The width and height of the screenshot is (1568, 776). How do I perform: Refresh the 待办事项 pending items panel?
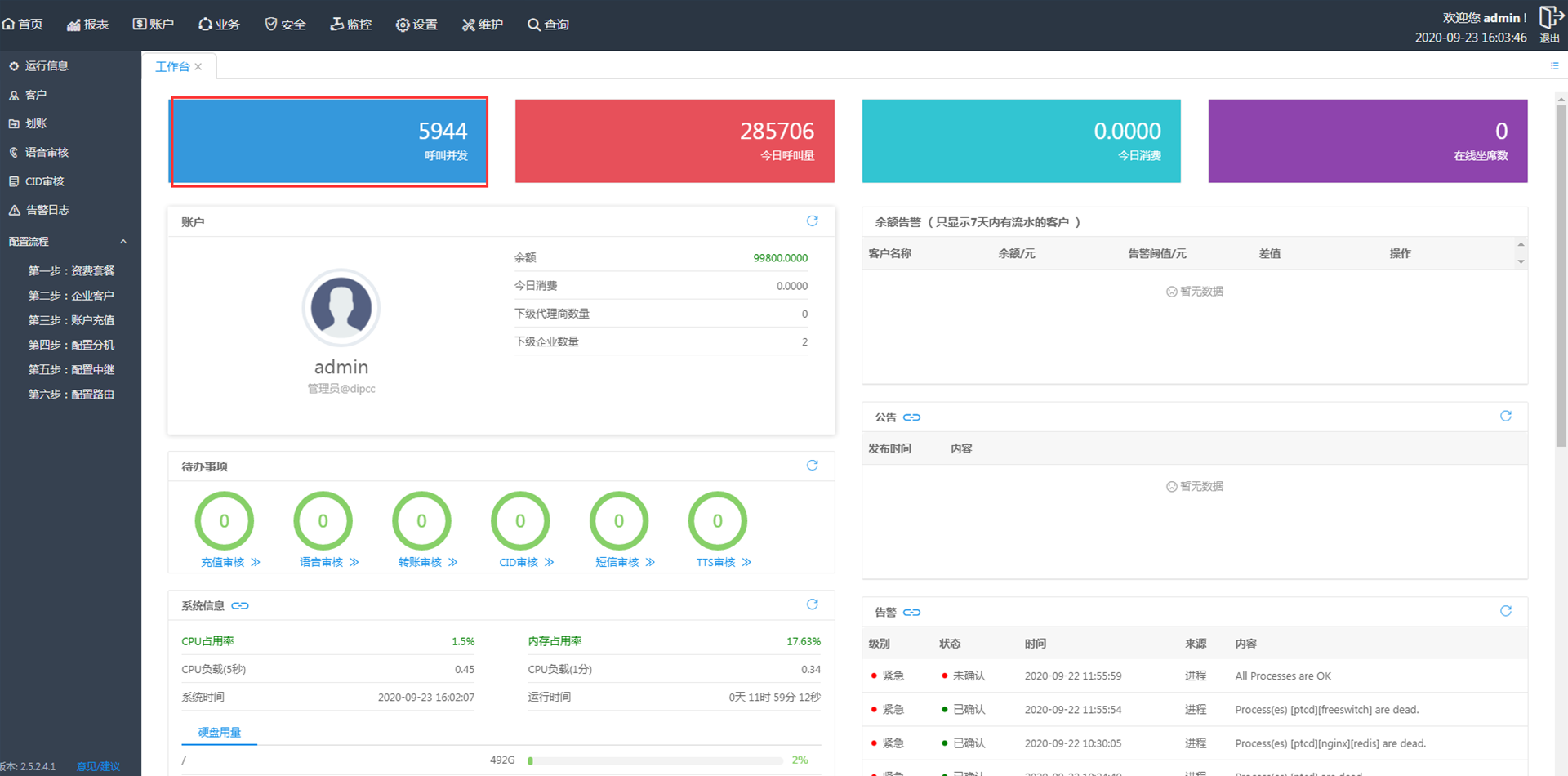tap(812, 466)
